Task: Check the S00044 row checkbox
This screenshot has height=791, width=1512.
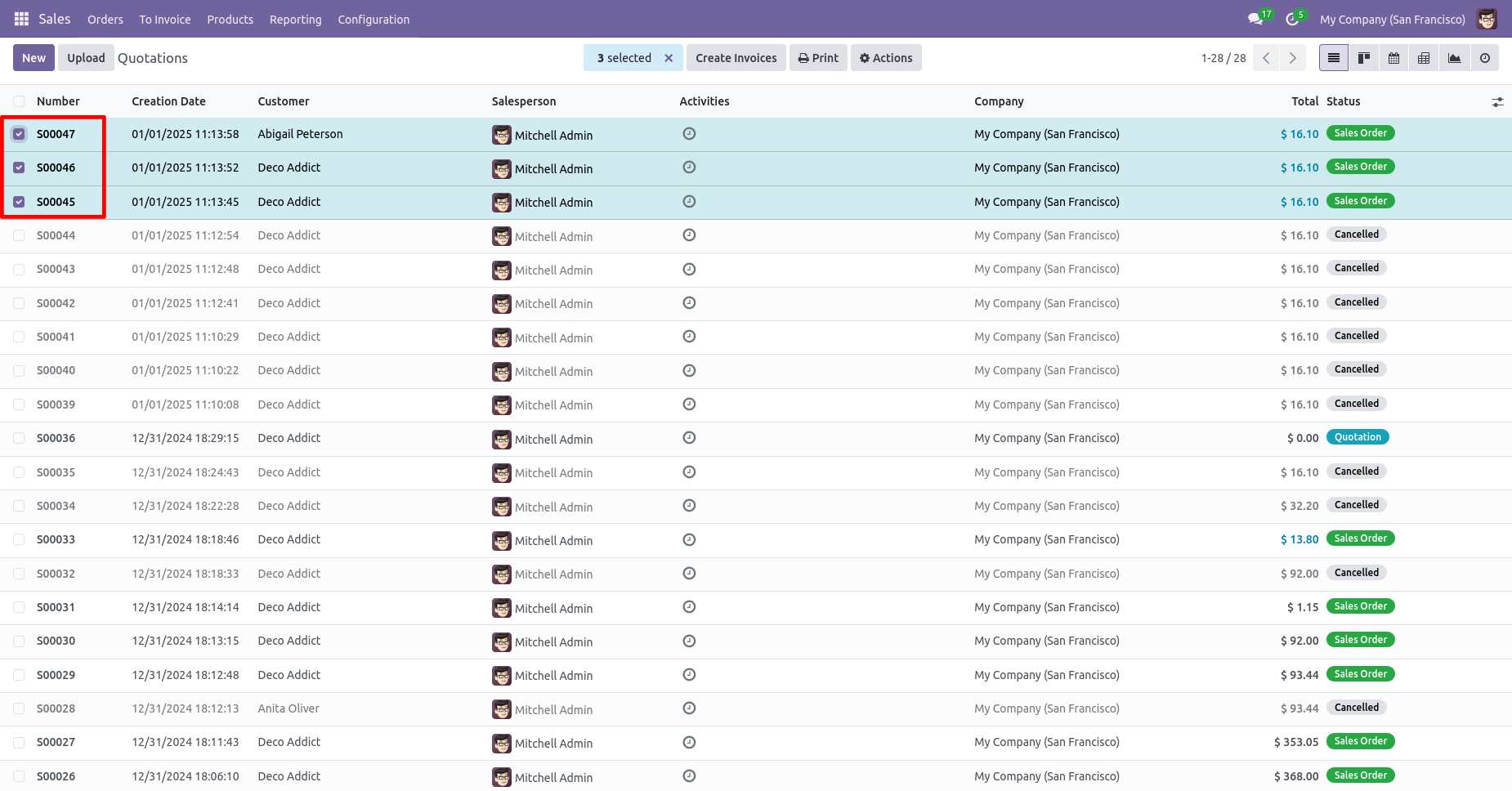Action: [19, 235]
